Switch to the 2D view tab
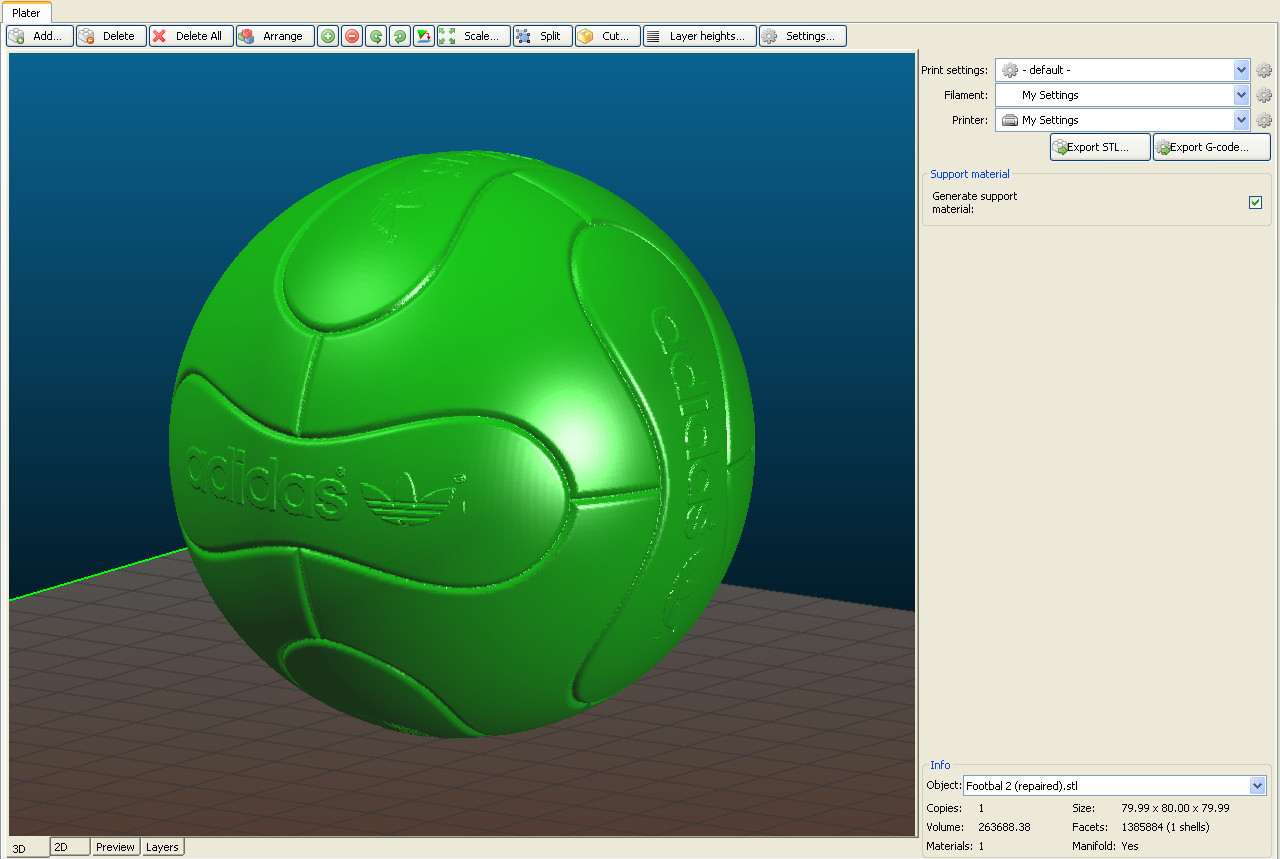Viewport: 1280px width, 859px height. click(70, 847)
